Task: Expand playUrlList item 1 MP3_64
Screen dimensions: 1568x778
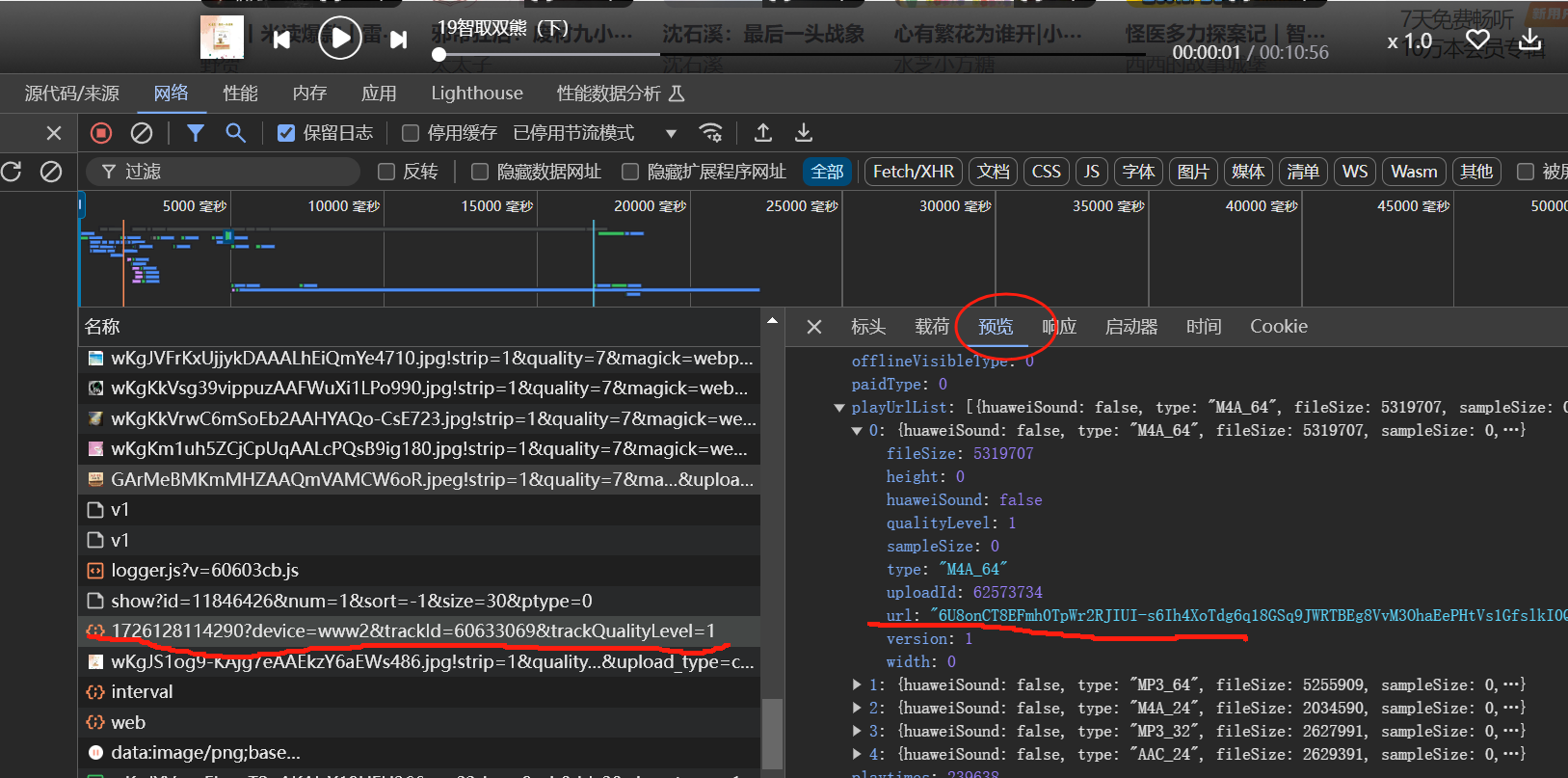Action: tap(857, 685)
